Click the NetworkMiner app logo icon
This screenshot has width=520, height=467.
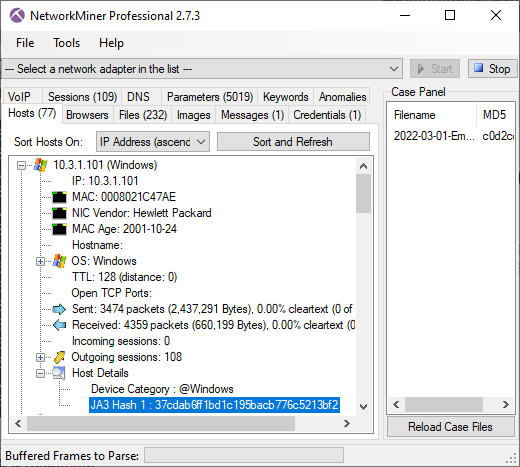(17, 15)
